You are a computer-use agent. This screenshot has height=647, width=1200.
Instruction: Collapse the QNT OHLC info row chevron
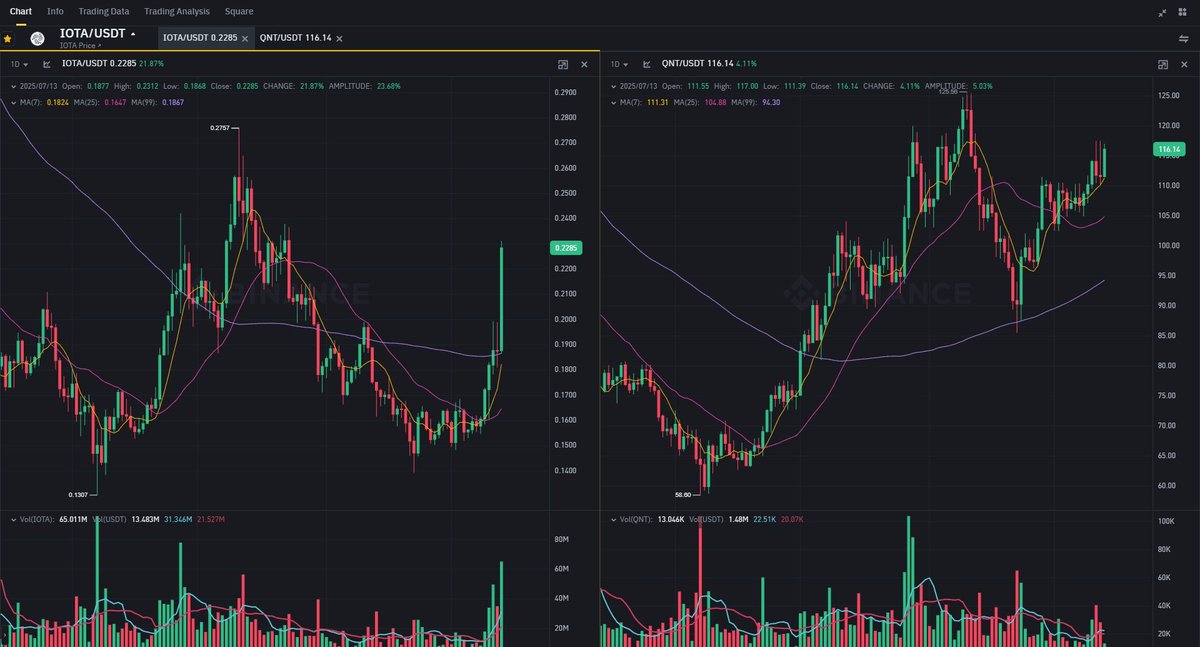point(612,86)
